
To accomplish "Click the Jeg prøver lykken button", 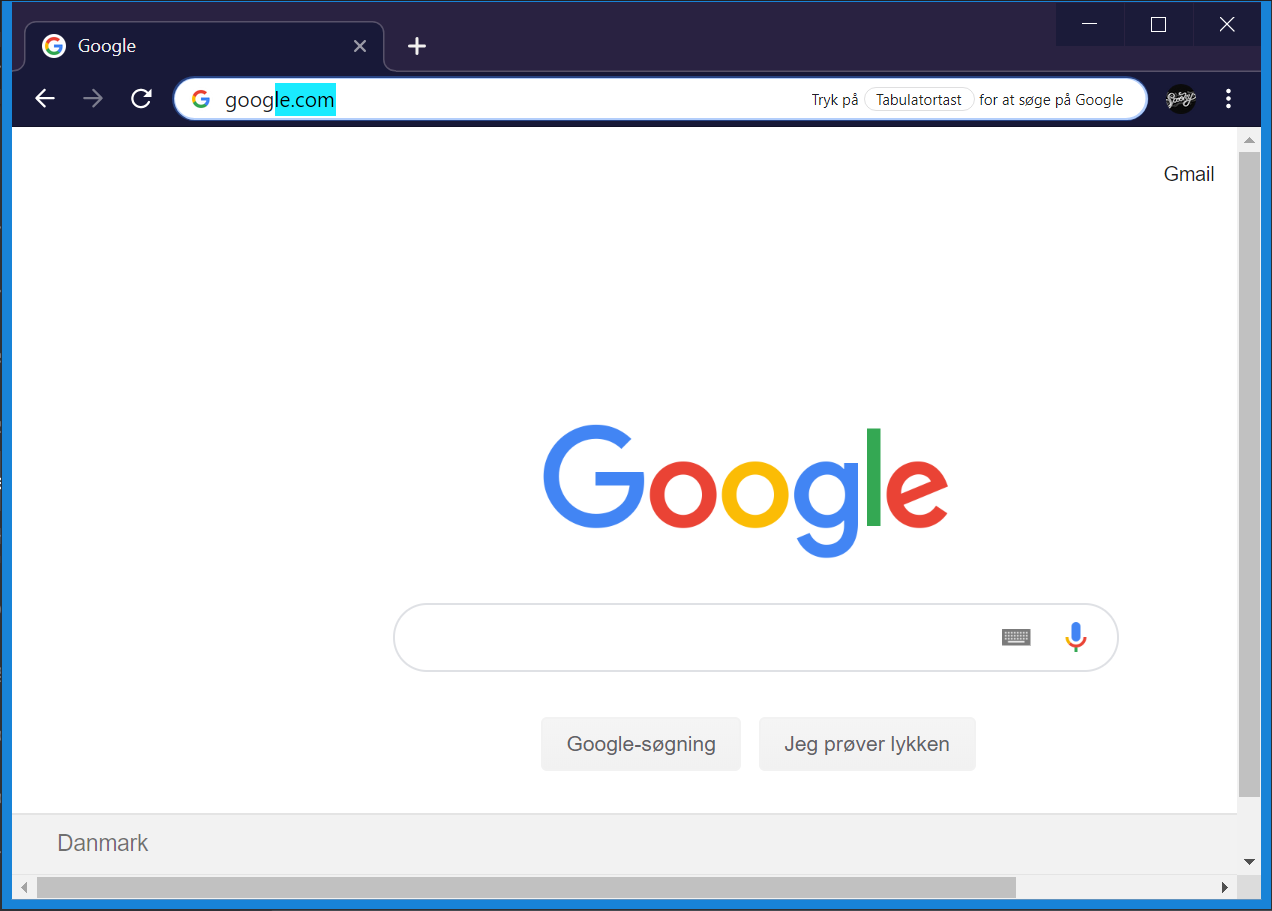I will pos(867,744).
